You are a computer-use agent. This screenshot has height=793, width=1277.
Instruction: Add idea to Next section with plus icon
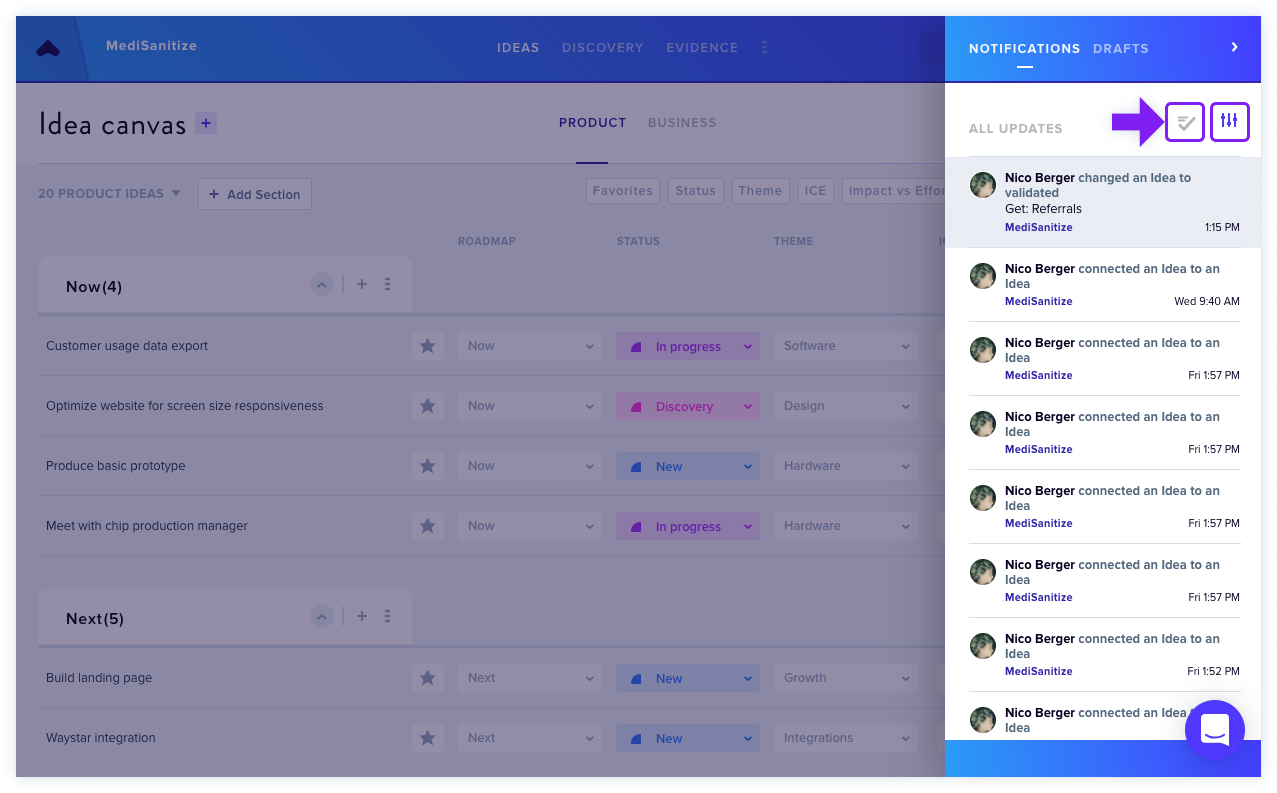362,617
